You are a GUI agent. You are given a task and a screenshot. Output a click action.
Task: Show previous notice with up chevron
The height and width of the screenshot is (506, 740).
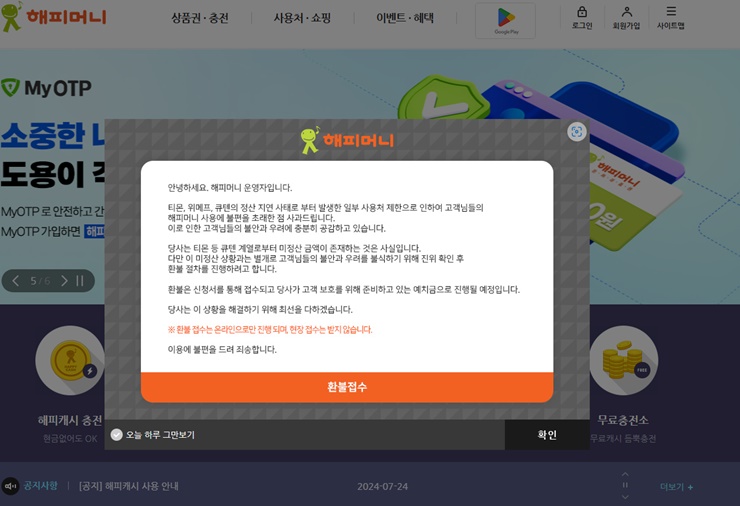625,474
